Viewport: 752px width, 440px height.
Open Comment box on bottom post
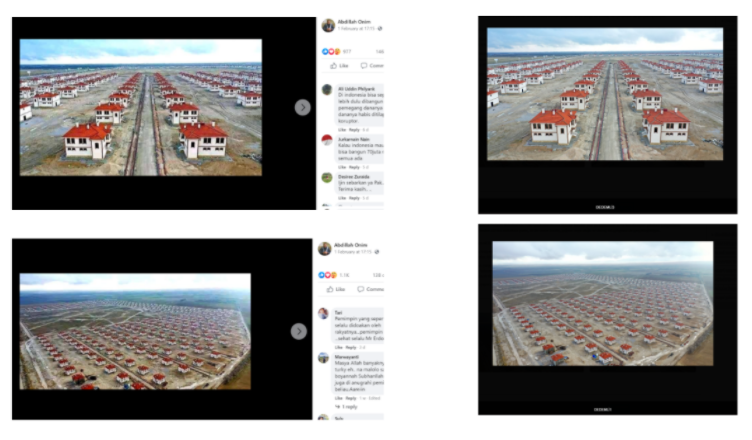point(370,289)
